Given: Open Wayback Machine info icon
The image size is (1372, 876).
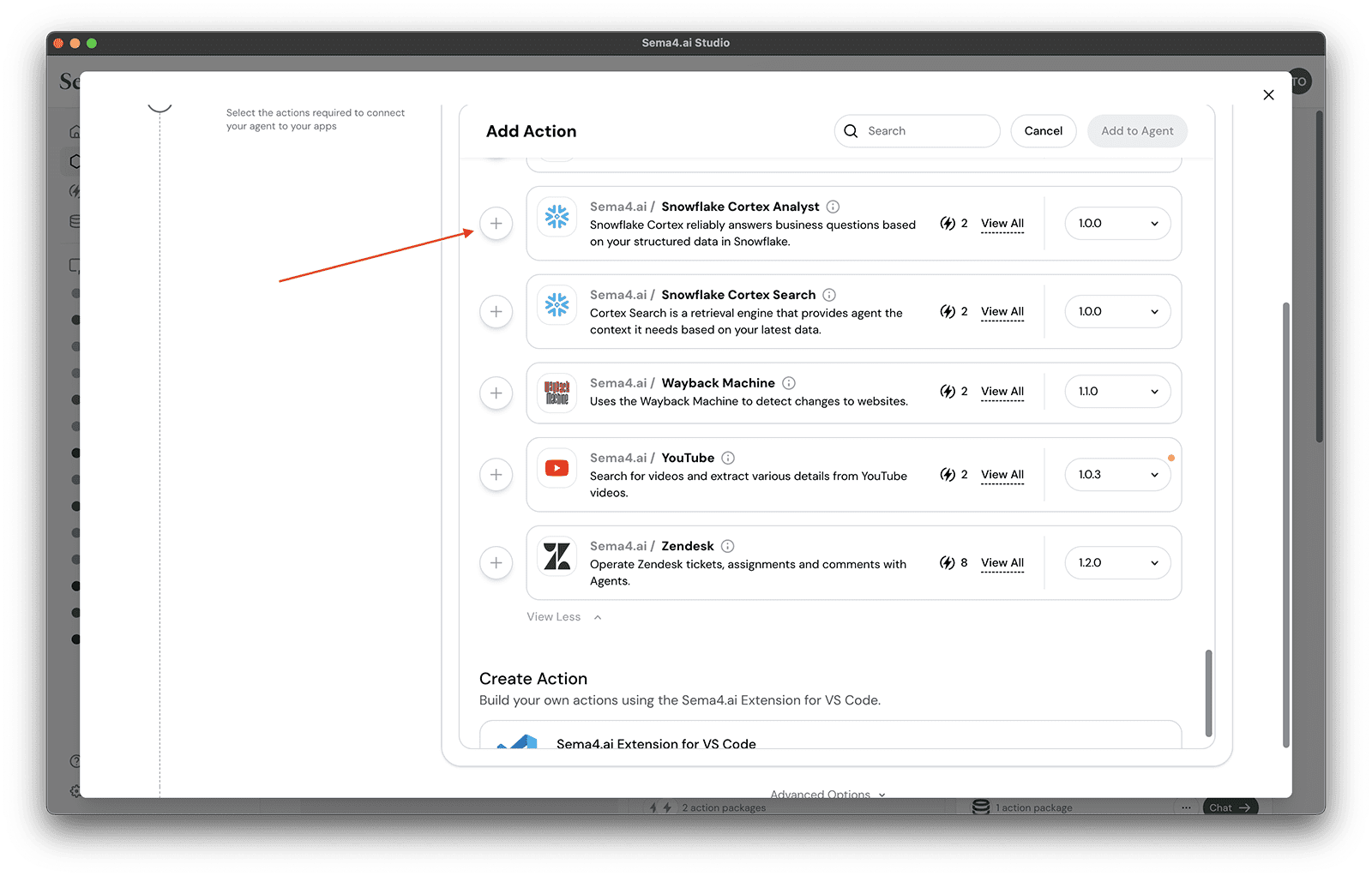Looking at the screenshot, I should pos(789,383).
